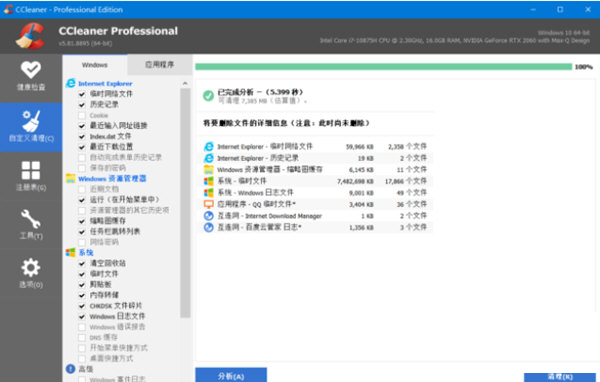Switch to the Windows tab
Screen dimensions: 600x382
click(95, 65)
